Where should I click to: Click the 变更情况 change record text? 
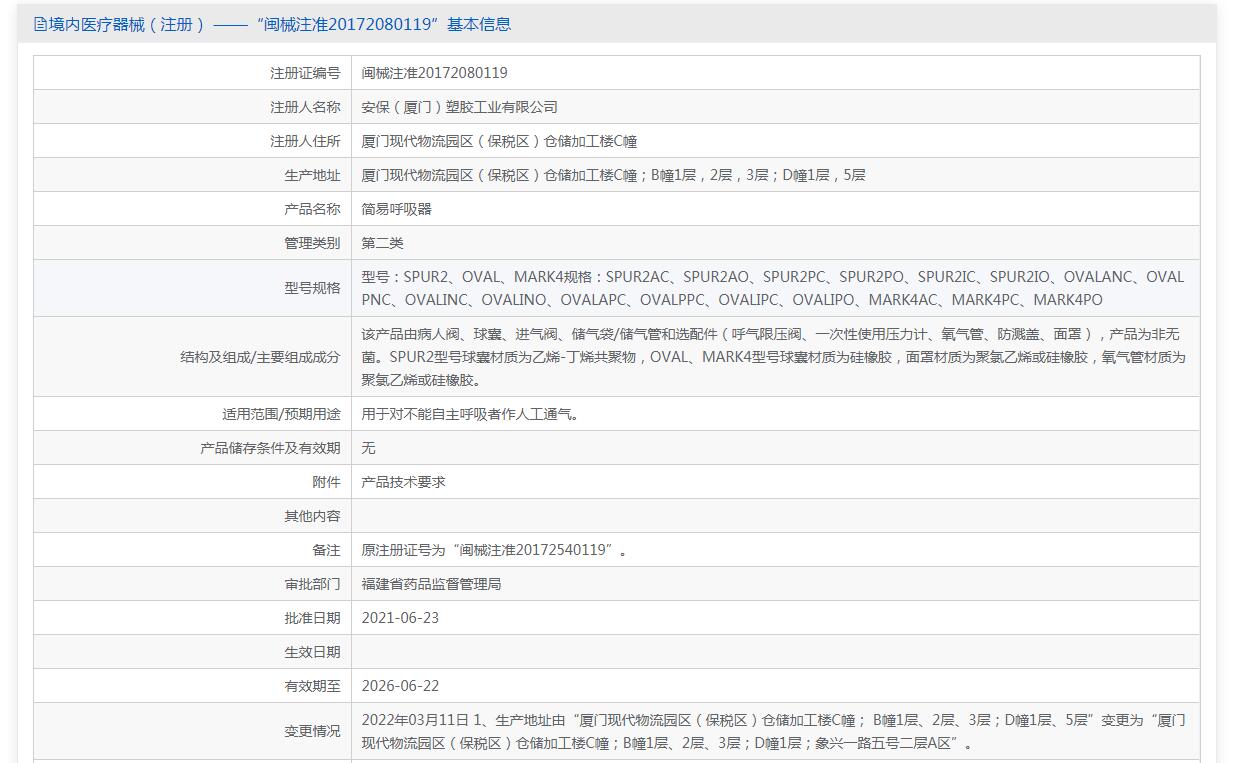click(x=773, y=731)
